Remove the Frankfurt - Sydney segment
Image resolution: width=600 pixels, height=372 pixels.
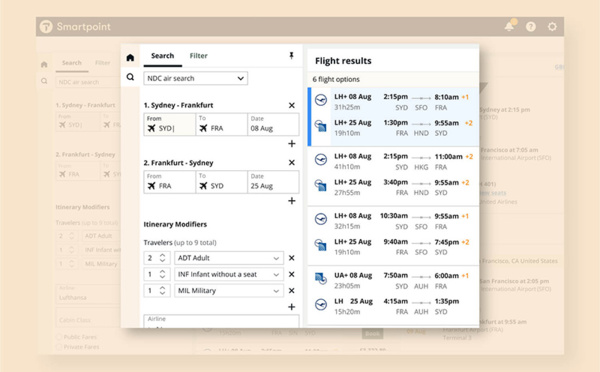click(x=292, y=163)
